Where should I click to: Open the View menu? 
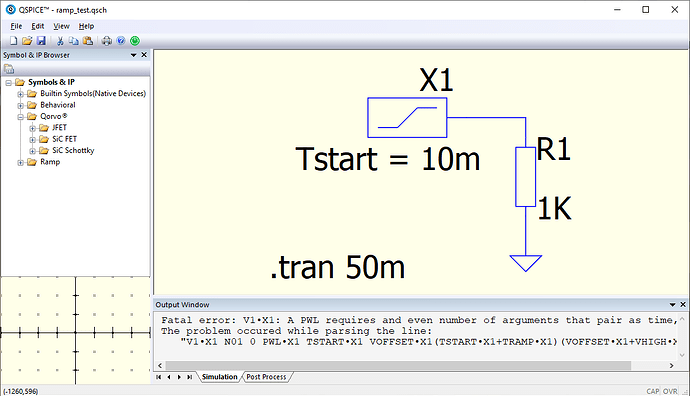61,26
